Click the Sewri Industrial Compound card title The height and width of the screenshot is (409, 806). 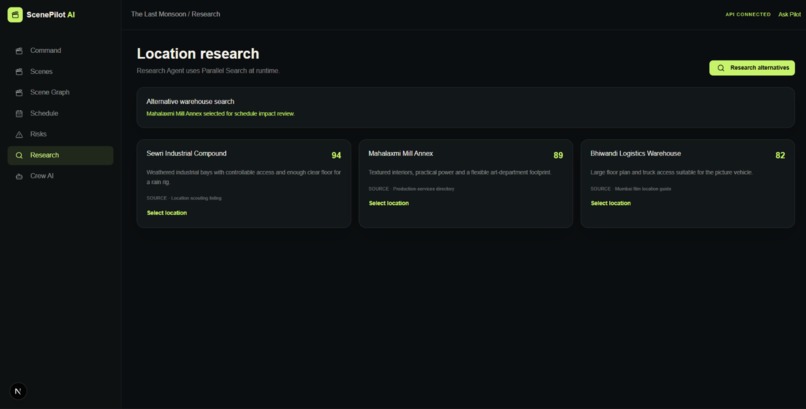[186, 154]
